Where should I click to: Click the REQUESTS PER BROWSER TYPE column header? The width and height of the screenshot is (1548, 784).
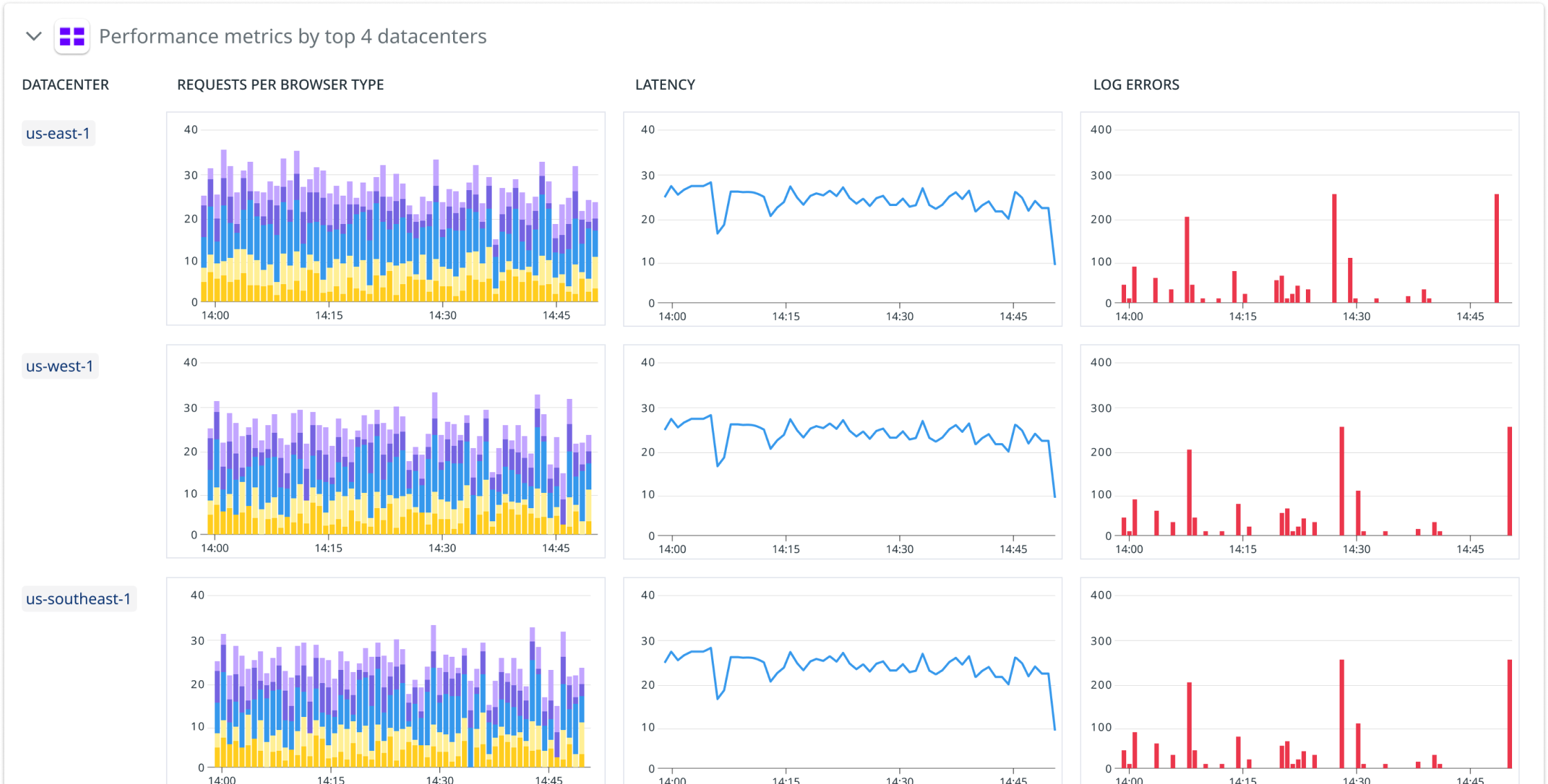click(280, 84)
